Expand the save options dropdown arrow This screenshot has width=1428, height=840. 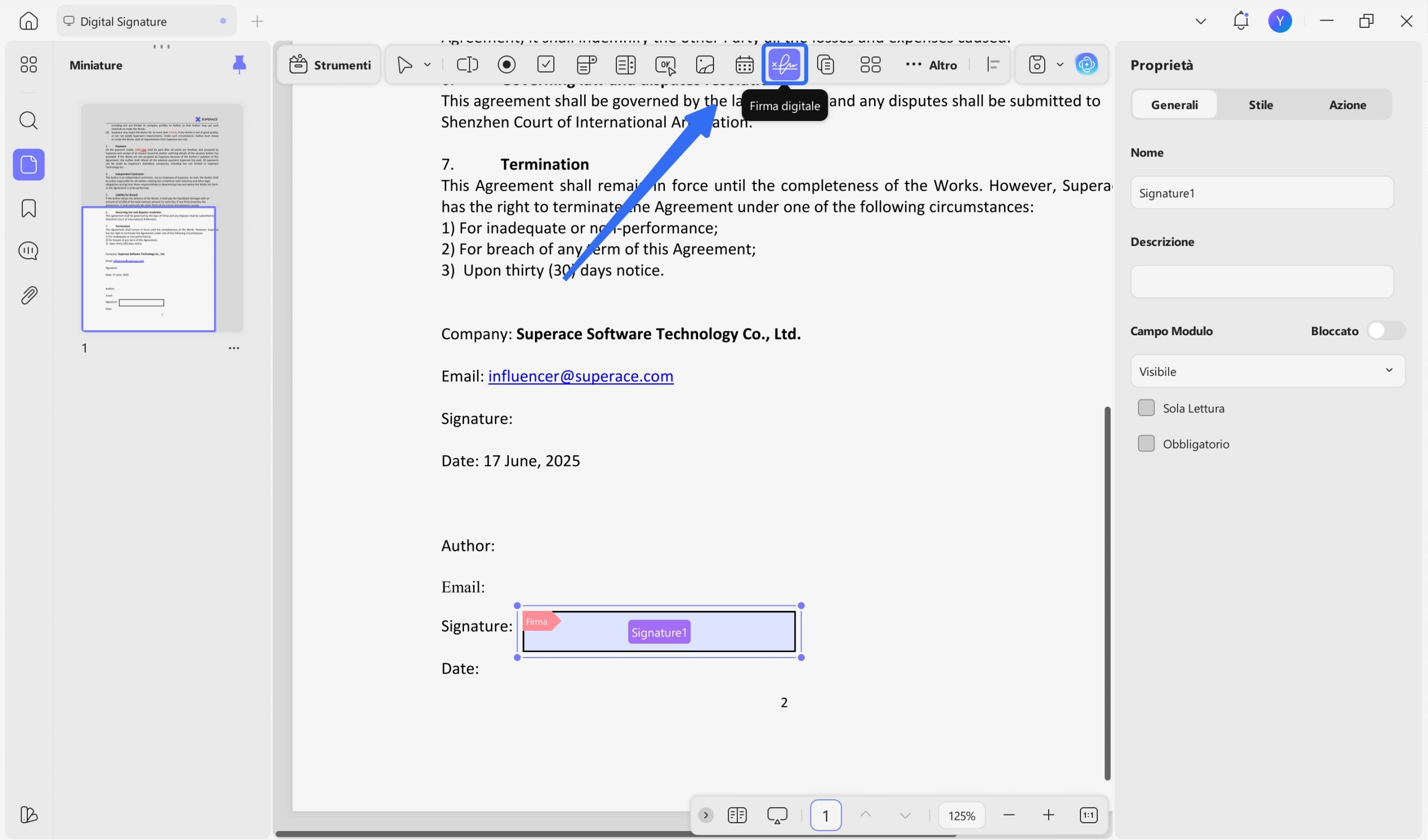(1060, 65)
